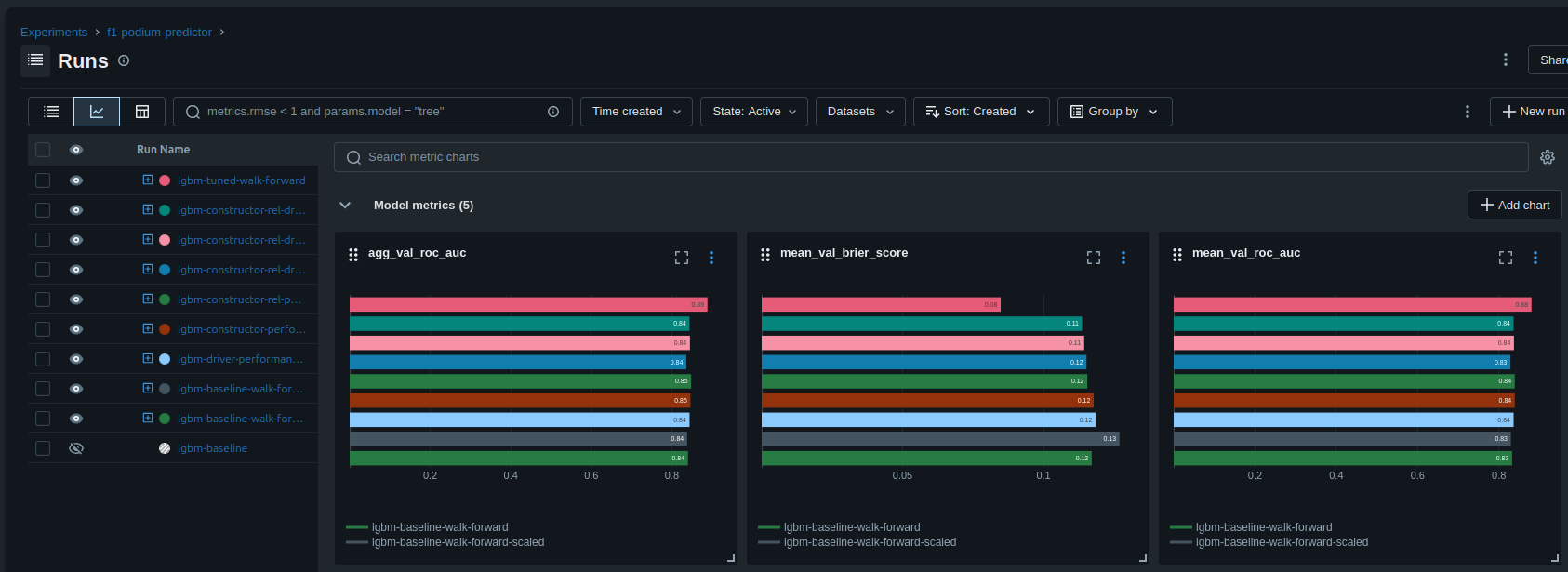
Task: Click the light blue color dot of lgbm-driver-performan…
Action: click(165, 359)
